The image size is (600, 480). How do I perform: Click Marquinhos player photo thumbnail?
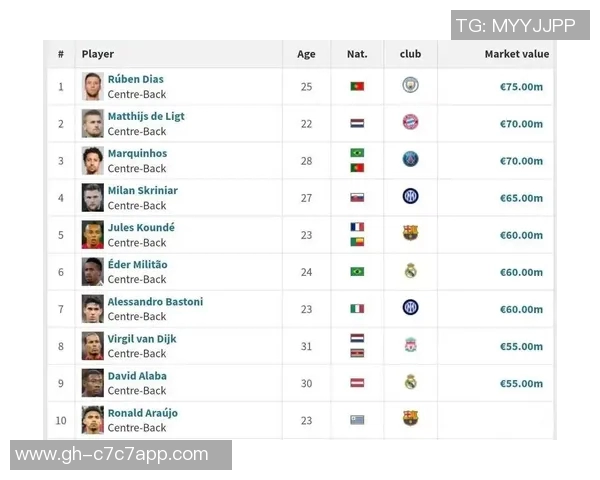(93, 160)
